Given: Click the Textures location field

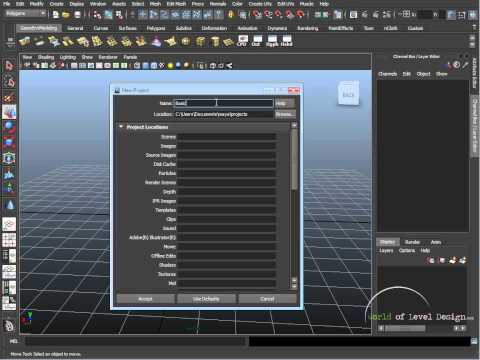Looking at the screenshot, I should tap(227, 274).
